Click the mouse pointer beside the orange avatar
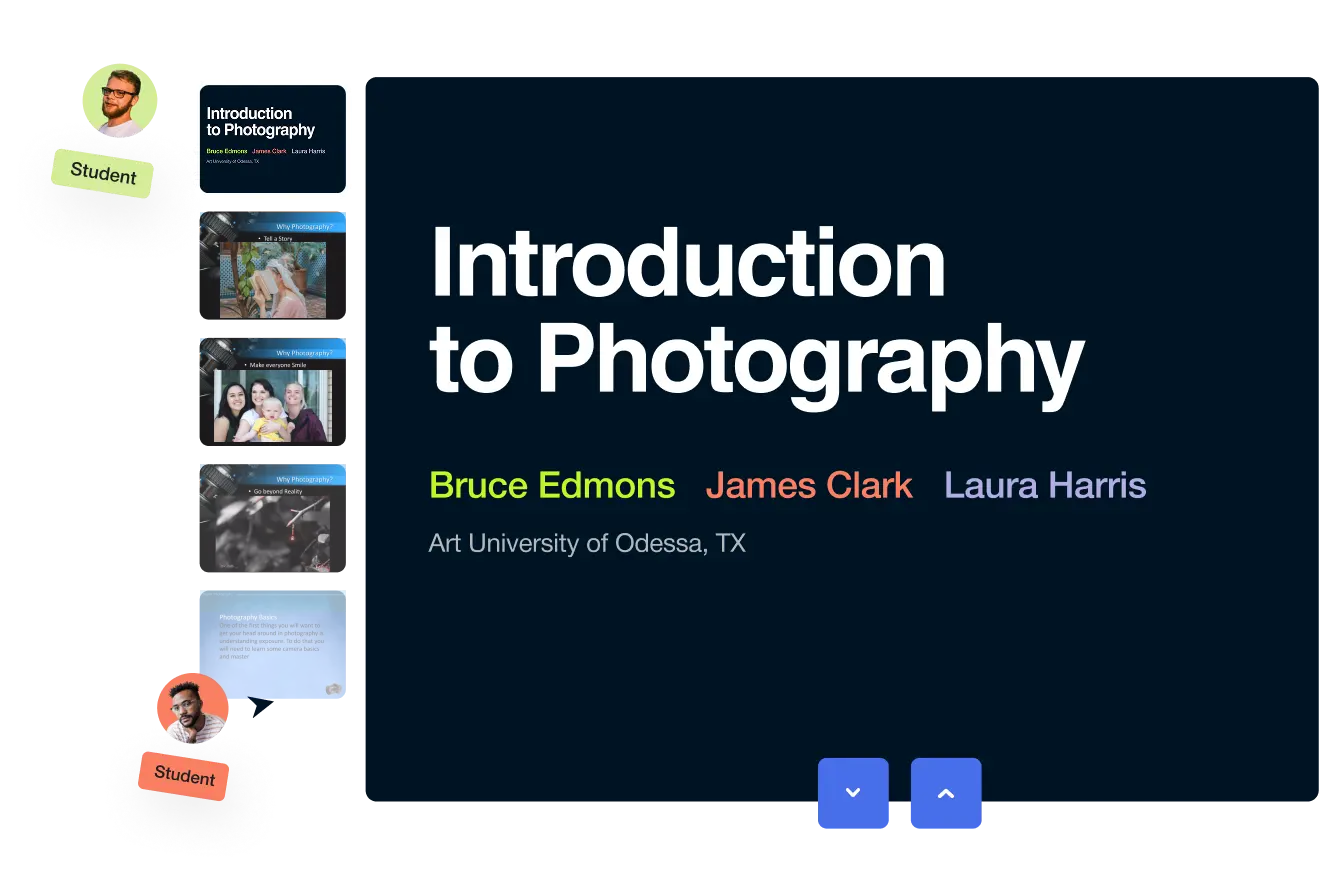The height and width of the screenshot is (896, 1320). [x=259, y=707]
